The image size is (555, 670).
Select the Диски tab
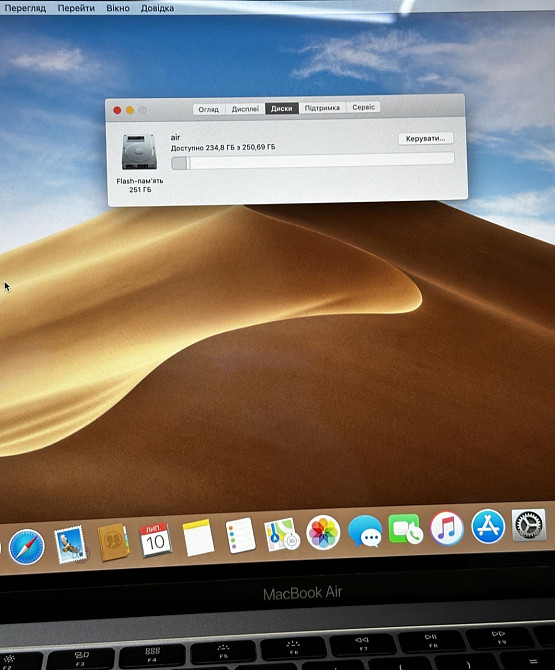click(282, 109)
